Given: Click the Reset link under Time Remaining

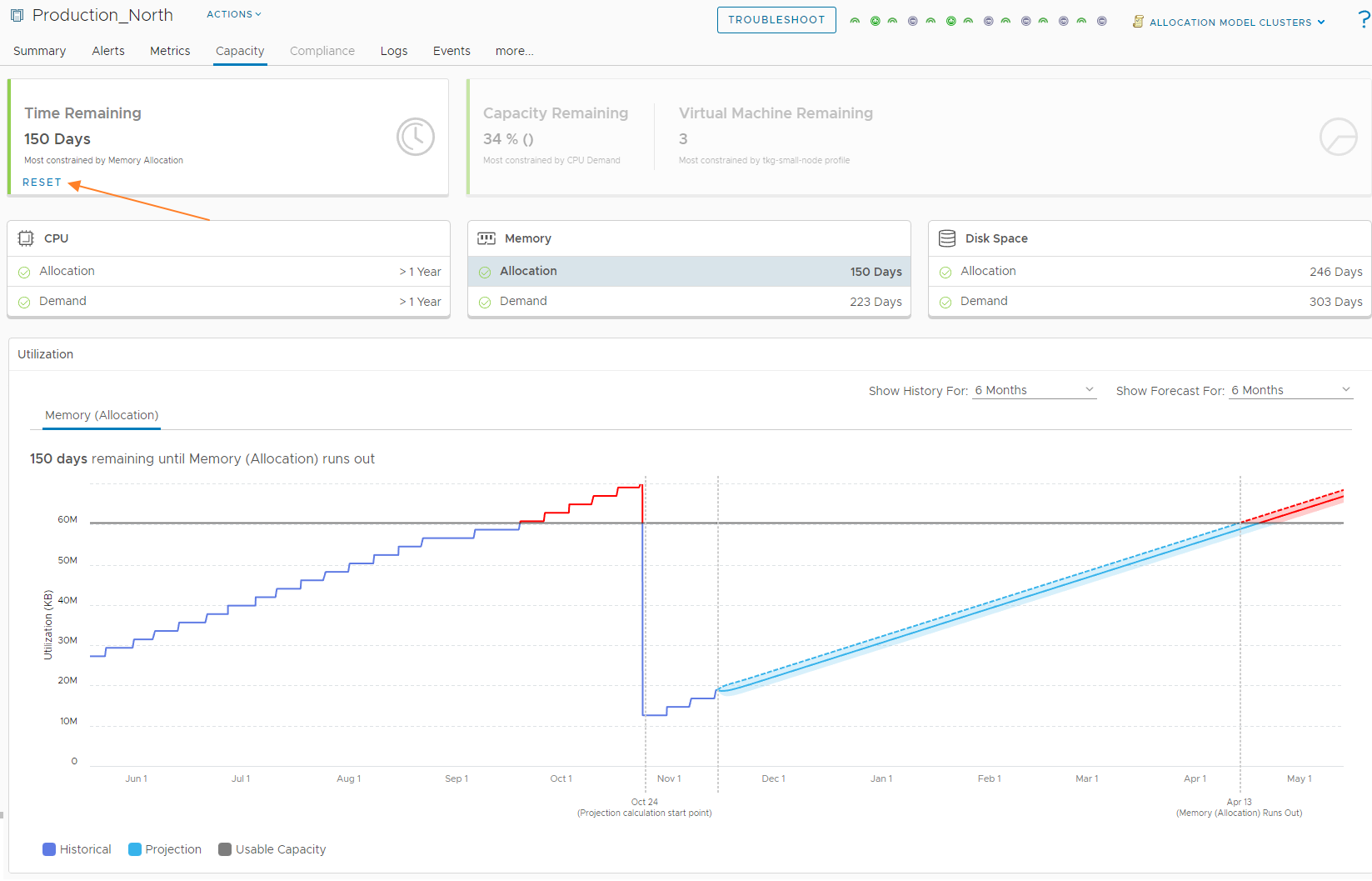Looking at the screenshot, I should click(42, 183).
